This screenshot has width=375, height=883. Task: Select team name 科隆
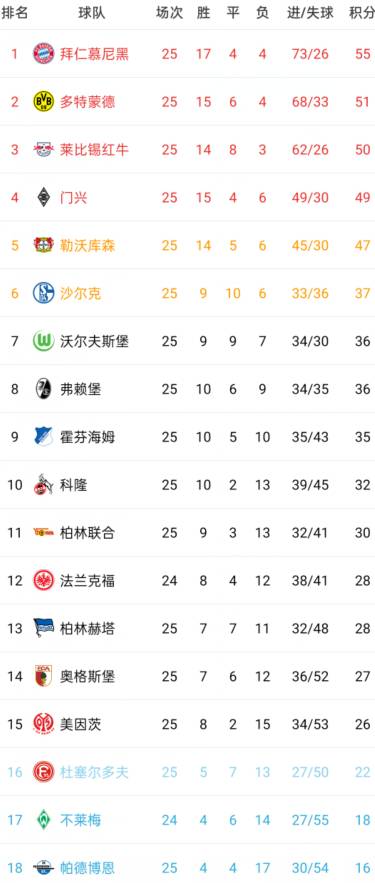click(x=74, y=484)
